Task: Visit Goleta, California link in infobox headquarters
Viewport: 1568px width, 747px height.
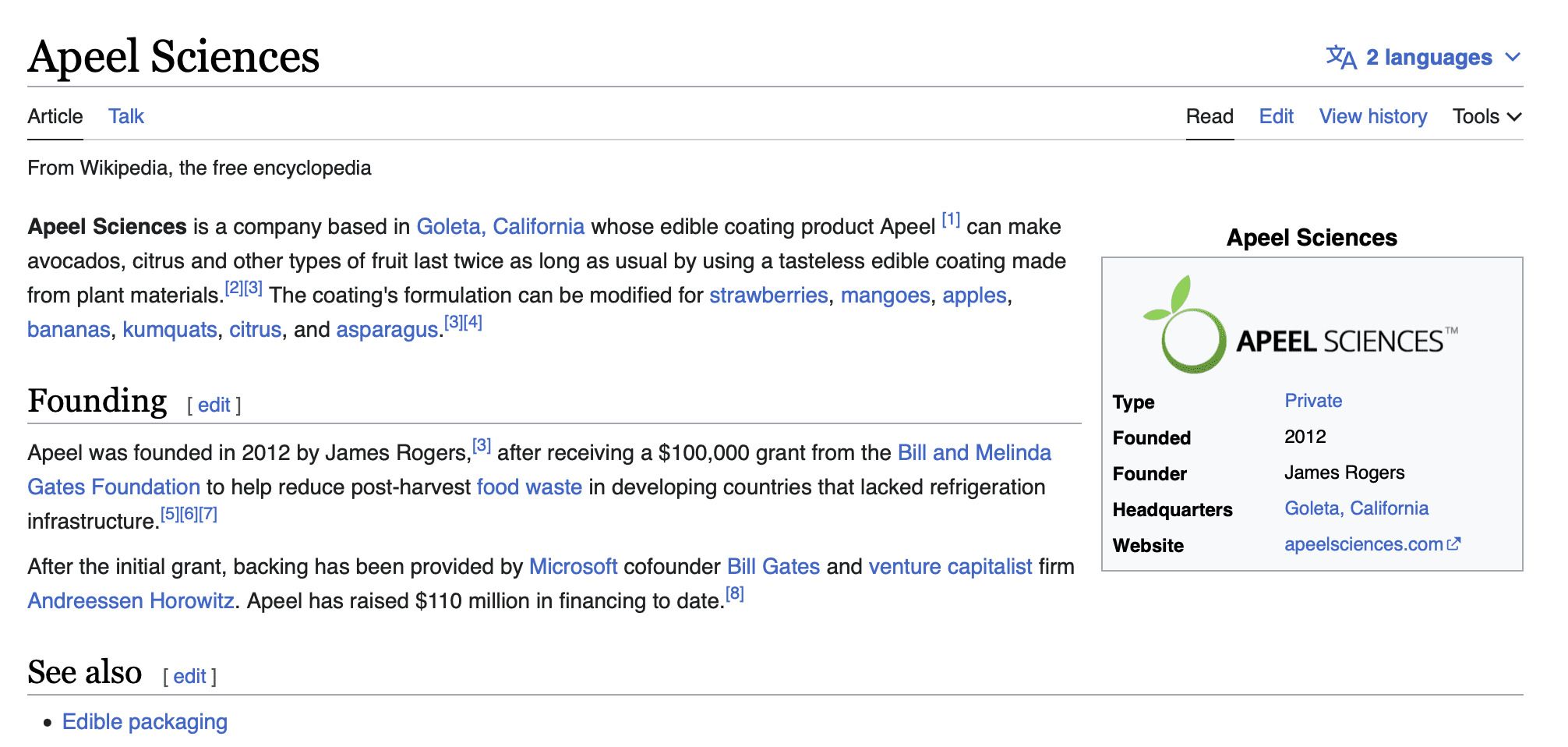Action: (x=1356, y=508)
